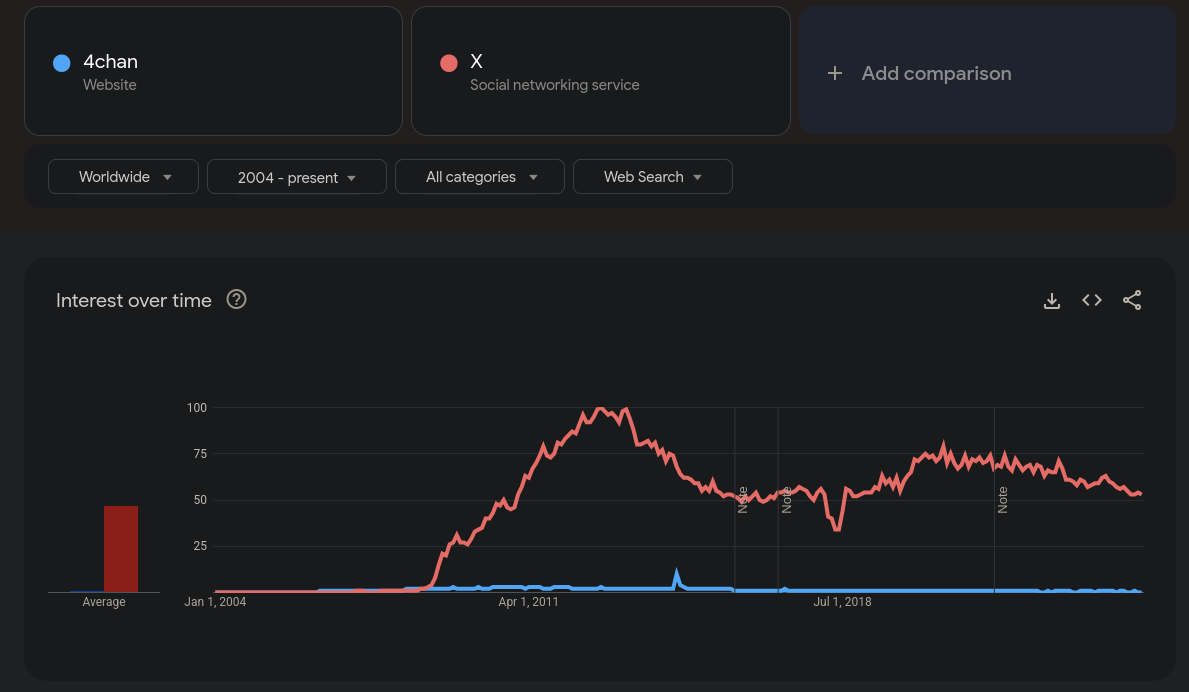Screen dimensions: 1189x692
Task: Click the 50 value on the y-axis
Action: tap(200, 500)
